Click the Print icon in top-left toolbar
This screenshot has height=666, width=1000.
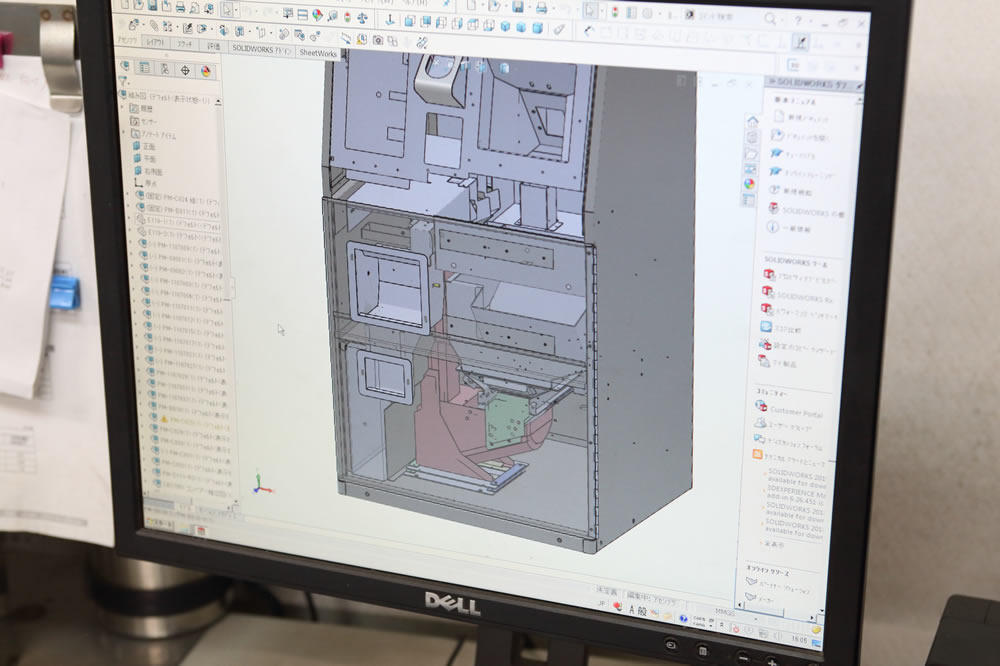pyautogui.click(x=180, y=7)
